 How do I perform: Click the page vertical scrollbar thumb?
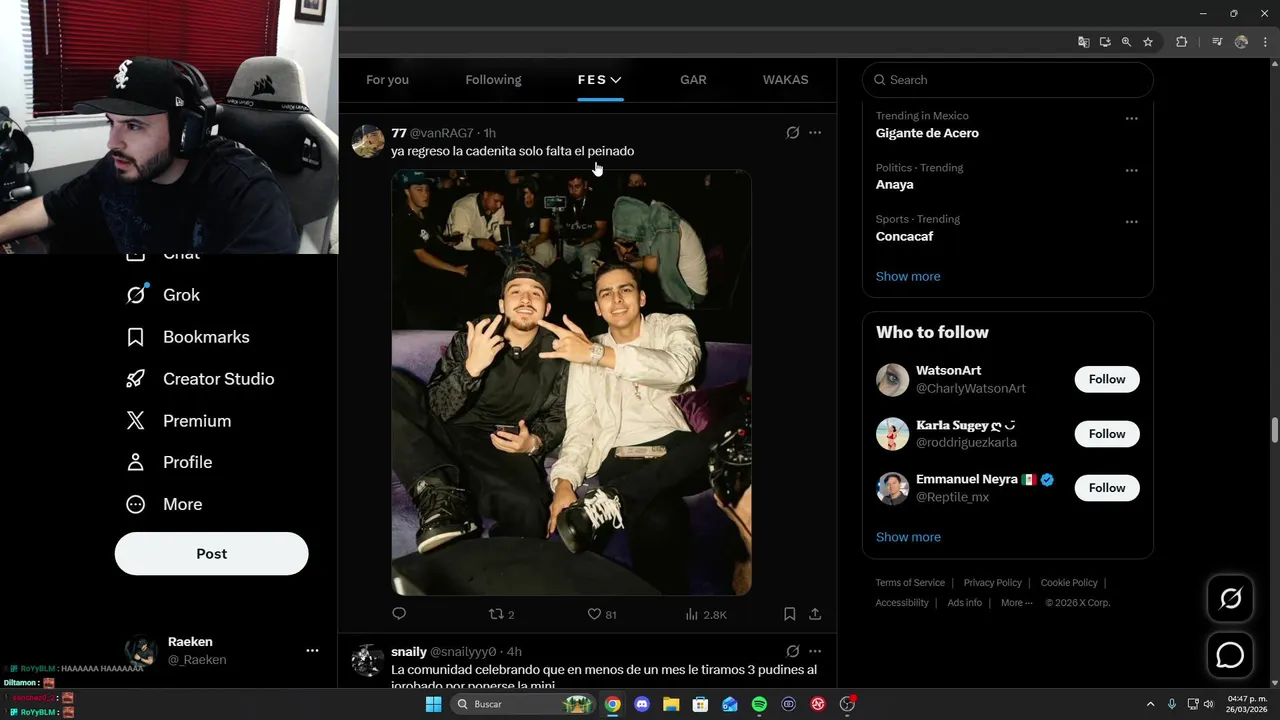[1275, 431]
